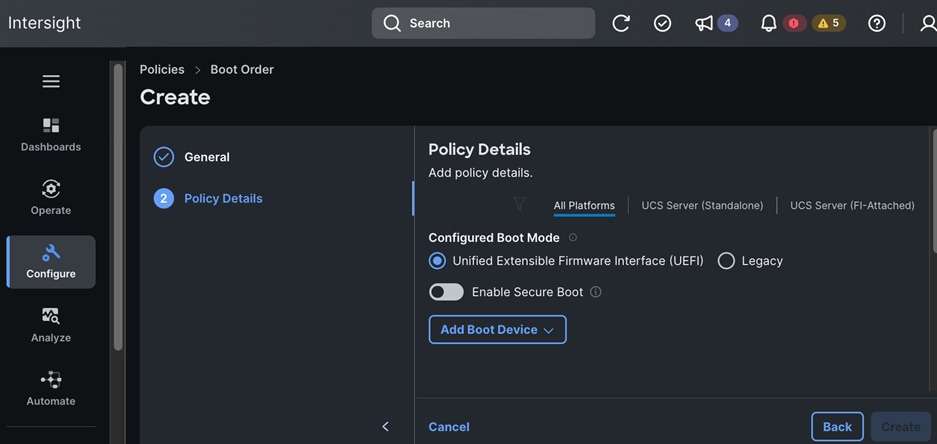The width and height of the screenshot is (937, 444).
Task: View the red critical alarms badge
Action: pos(794,23)
